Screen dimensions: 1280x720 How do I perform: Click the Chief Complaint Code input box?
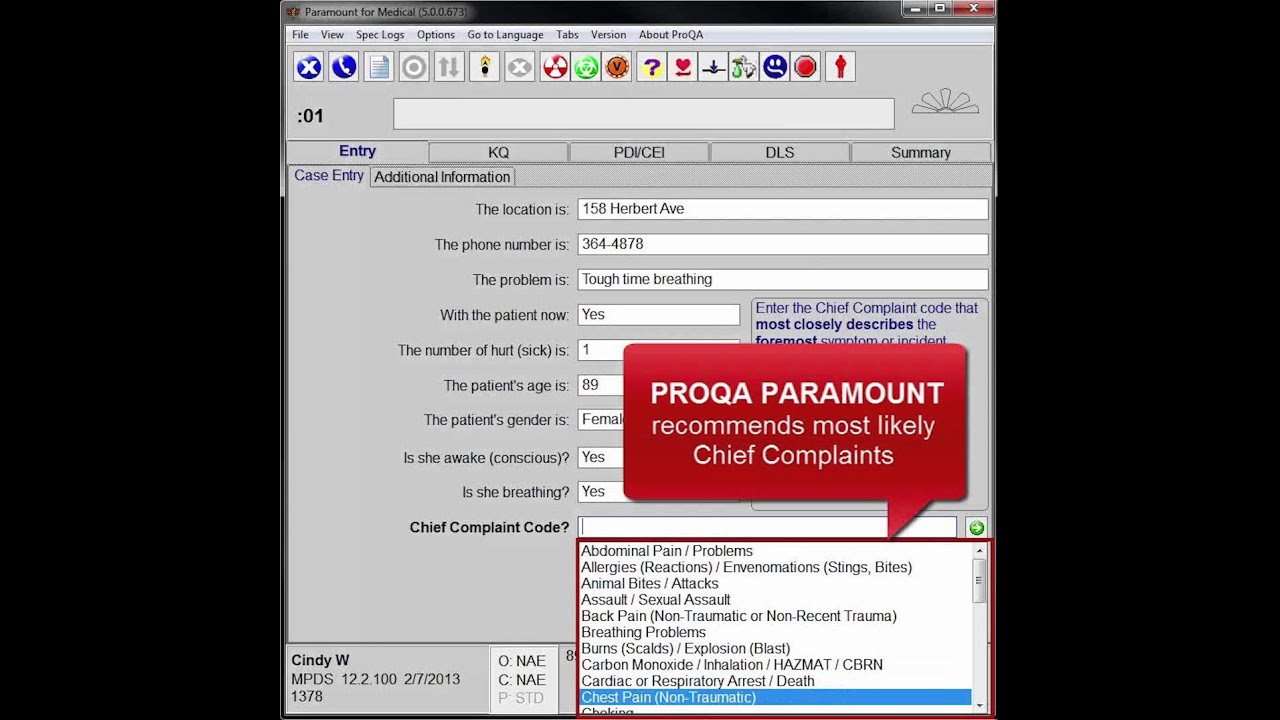tap(767, 527)
